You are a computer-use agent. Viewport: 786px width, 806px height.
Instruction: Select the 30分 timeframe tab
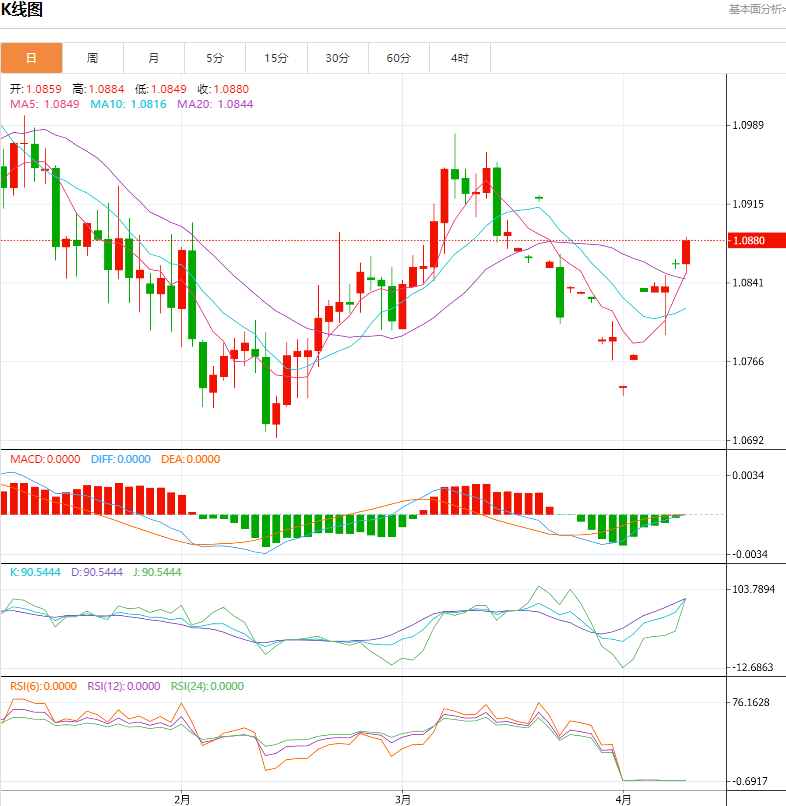point(337,58)
